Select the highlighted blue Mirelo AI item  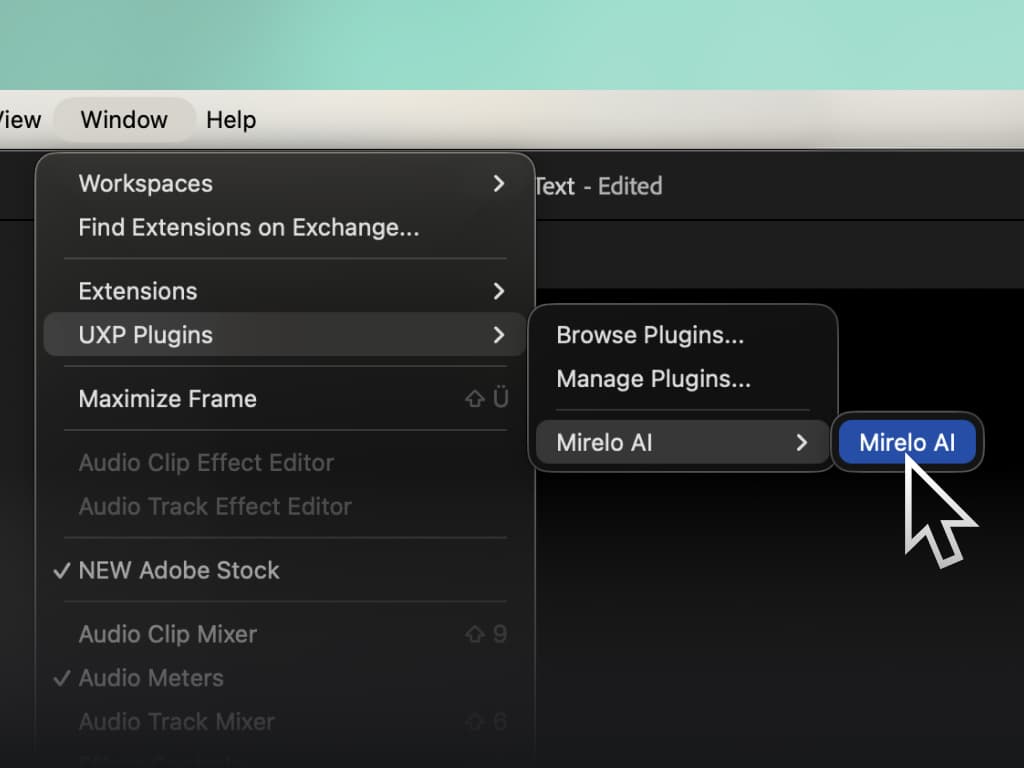(907, 442)
